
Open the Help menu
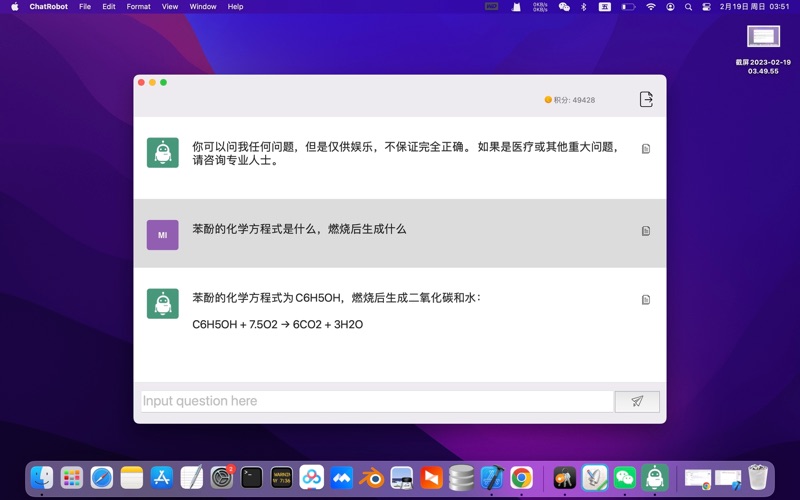tap(235, 7)
